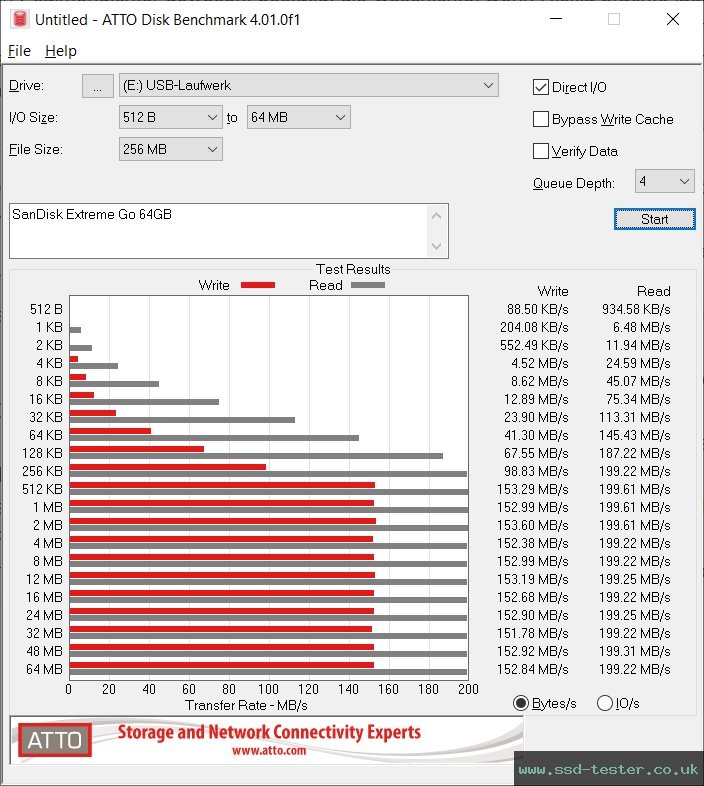The width and height of the screenshot is (704, 786).
Task: Click the Transfer Rate - MB/s axis label
Action: tap(246, 705)
